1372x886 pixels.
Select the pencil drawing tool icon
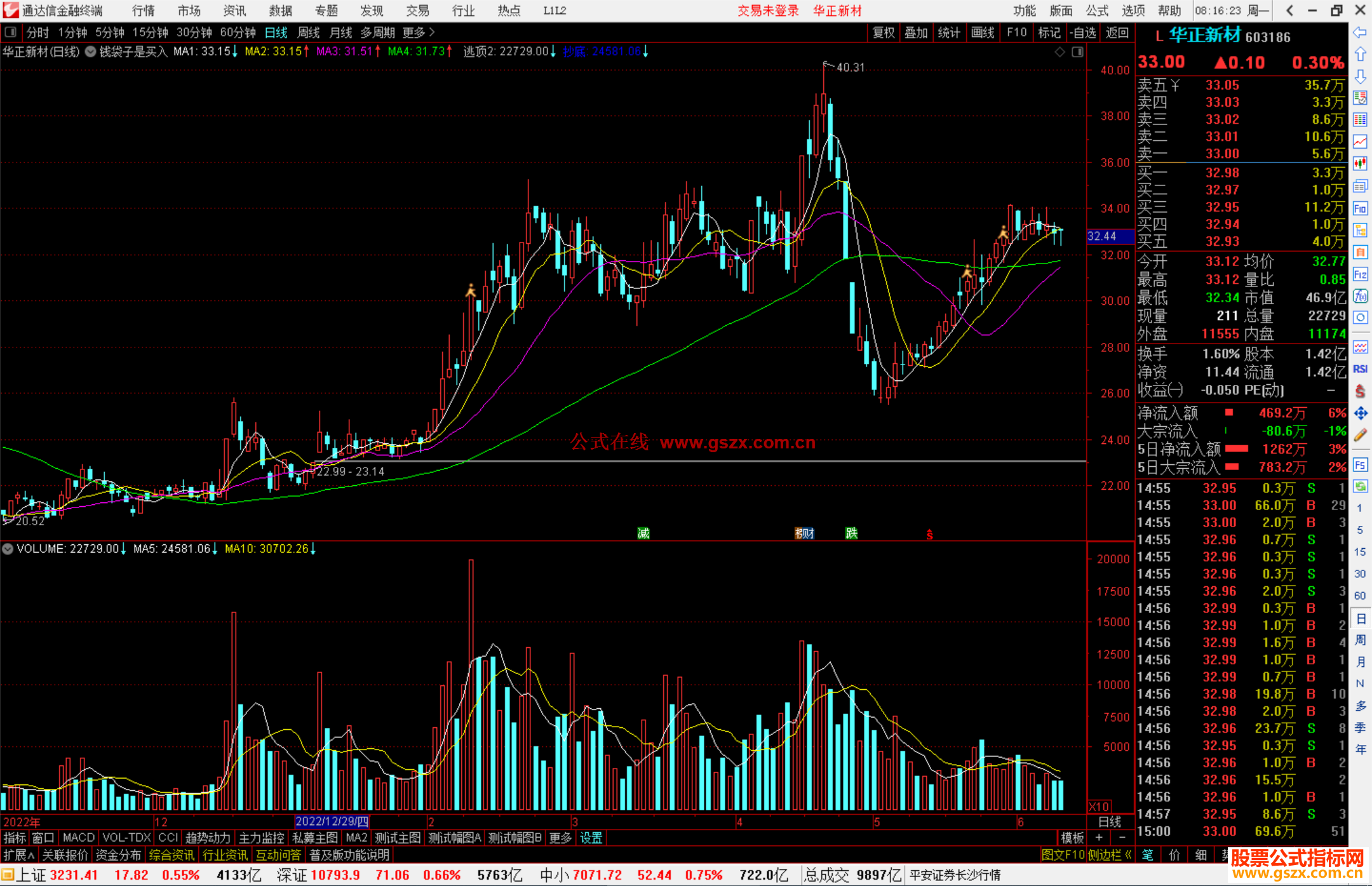coord(1360,436)
